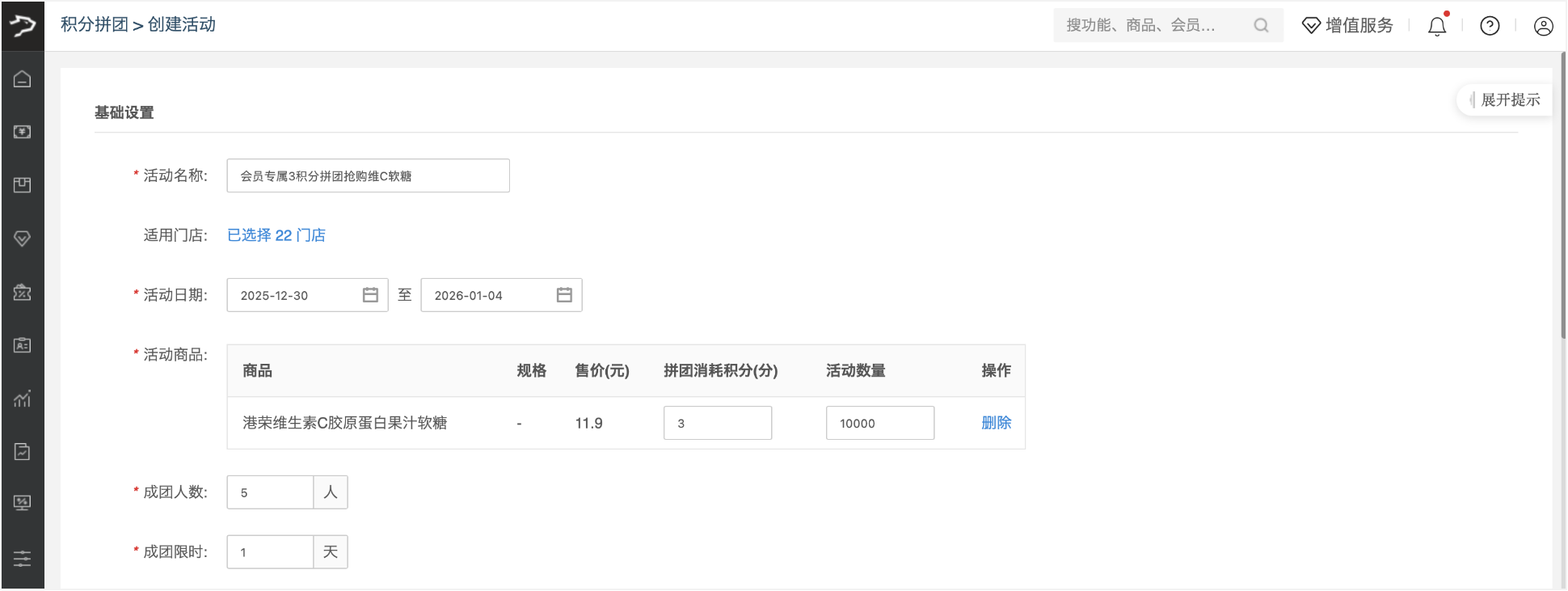Image resolution: width=1568 pixels, height=591 pixels.
Task: Open the help question mark icon
Action: (x=1490, y=26)
